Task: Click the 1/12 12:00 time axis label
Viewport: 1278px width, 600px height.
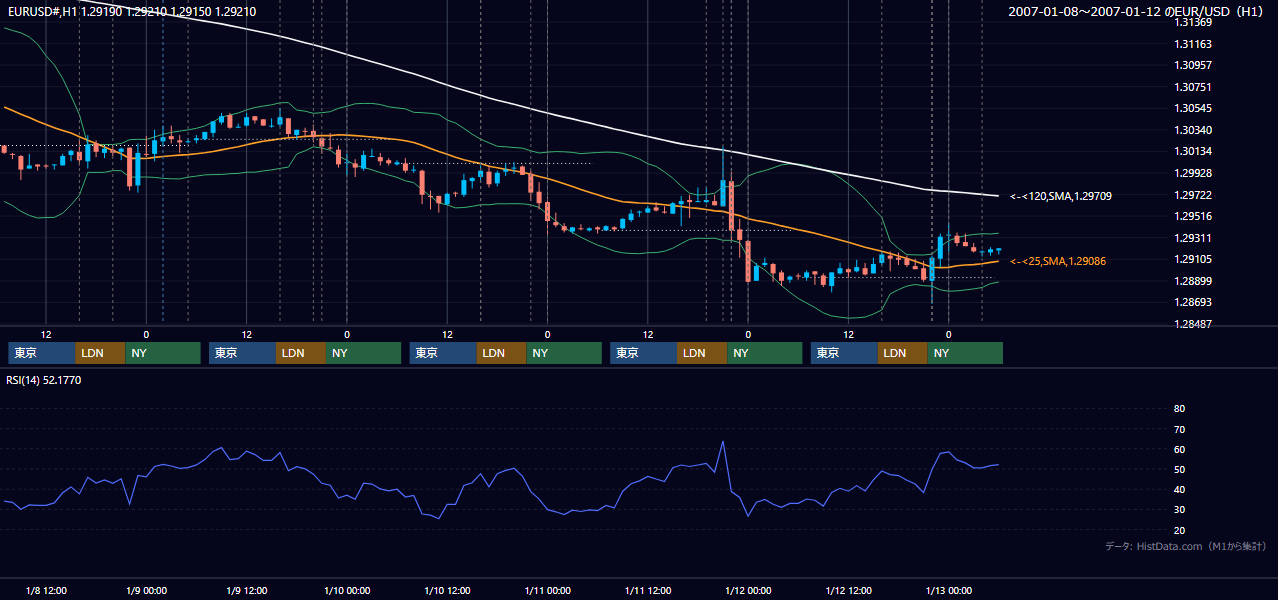Action: click(848, 591)
